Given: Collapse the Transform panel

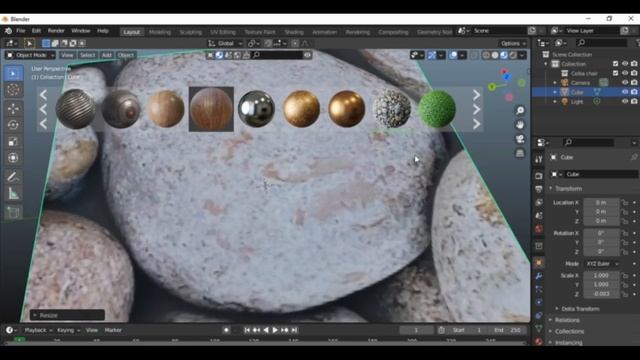Looking at the screenshot, I should click(568, 189).
